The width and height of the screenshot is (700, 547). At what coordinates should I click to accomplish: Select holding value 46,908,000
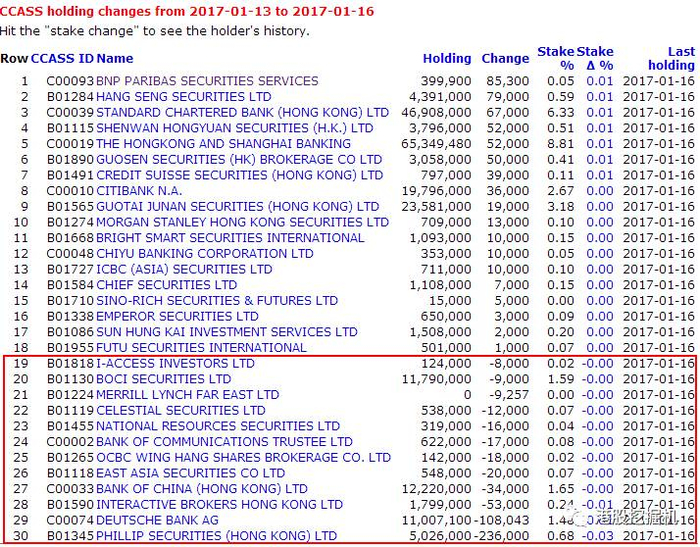pos(436,112)
